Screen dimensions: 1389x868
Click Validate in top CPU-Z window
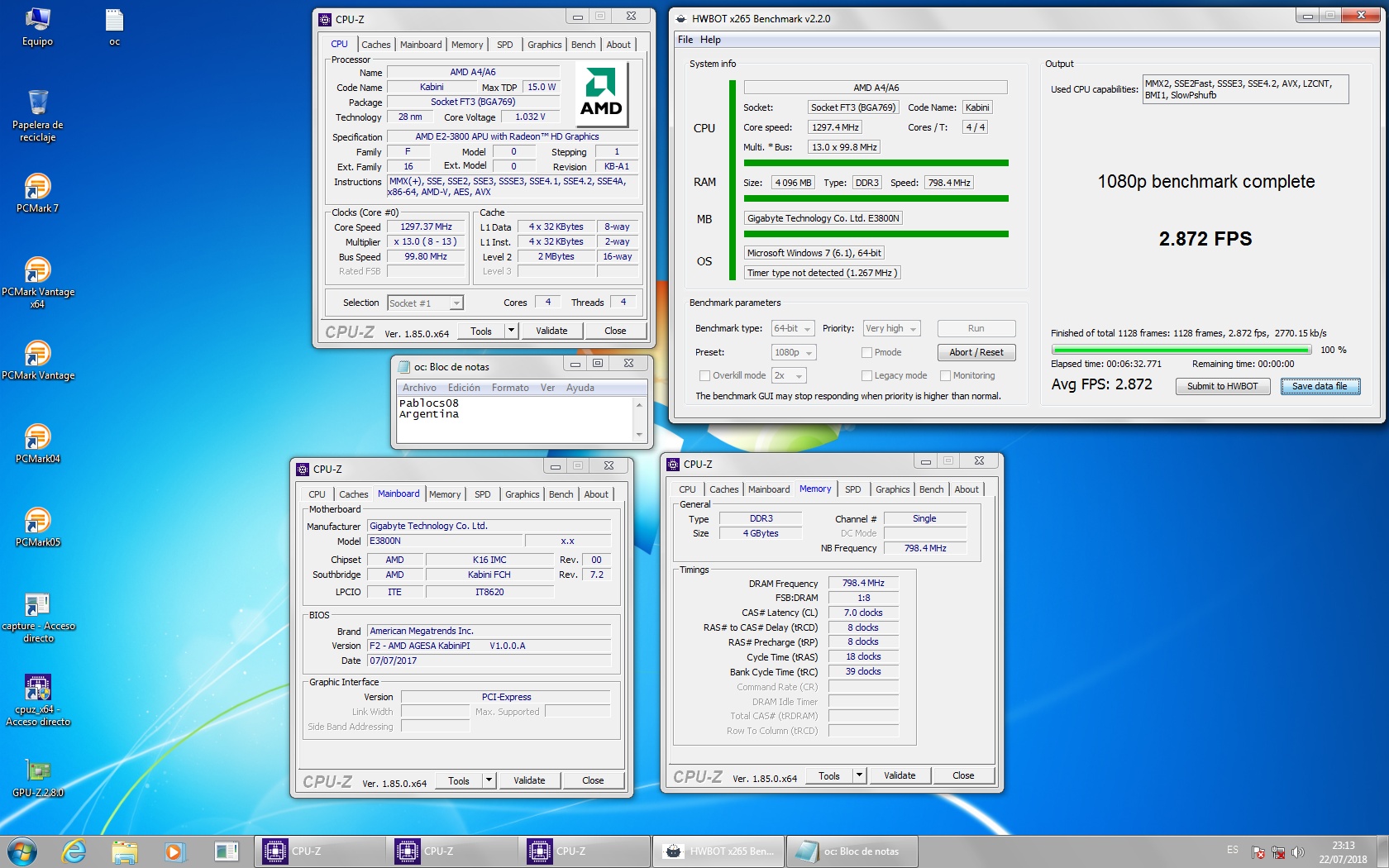pos(551,331)
